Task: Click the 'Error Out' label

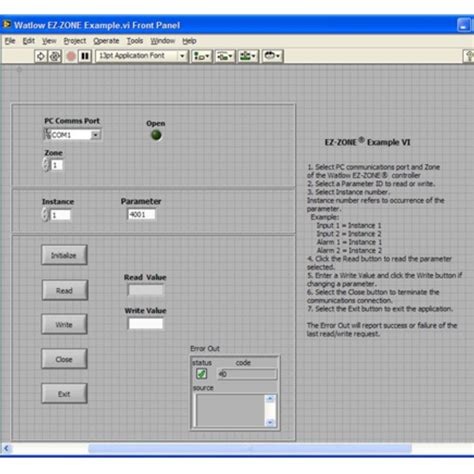Action: click(205, 349)
